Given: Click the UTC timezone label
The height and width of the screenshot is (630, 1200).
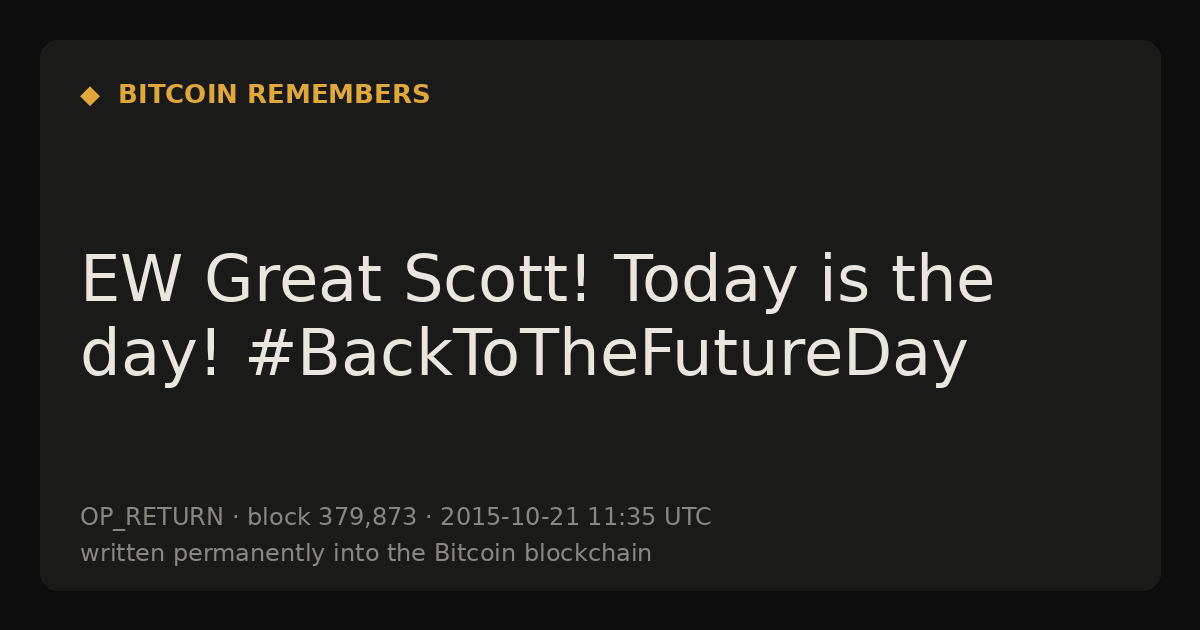Looking at the screenshot, I should click(688, 518).
